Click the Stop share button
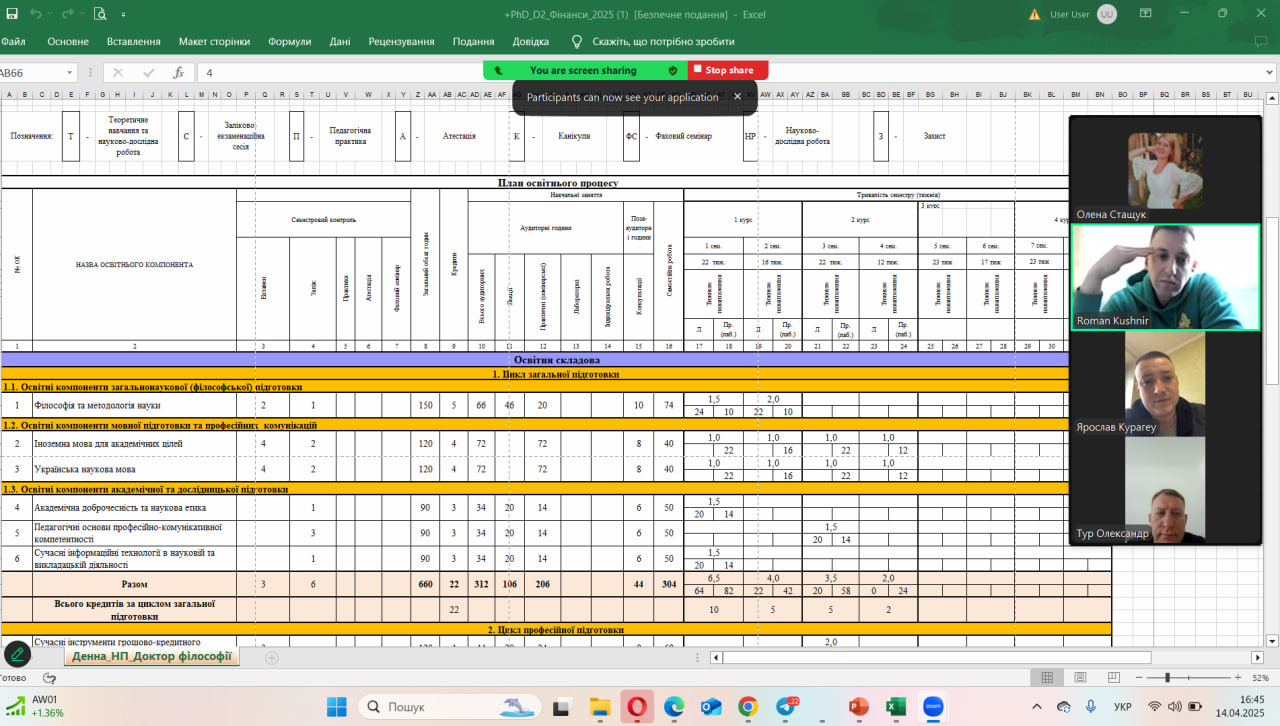 pos(728,70)
